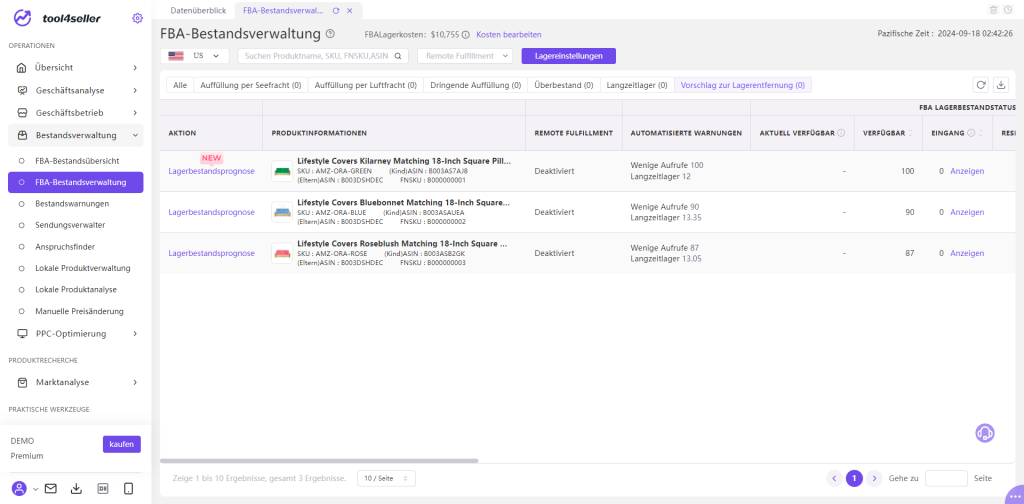
Task: Focus the product name search field
Action: pos(317,56)
